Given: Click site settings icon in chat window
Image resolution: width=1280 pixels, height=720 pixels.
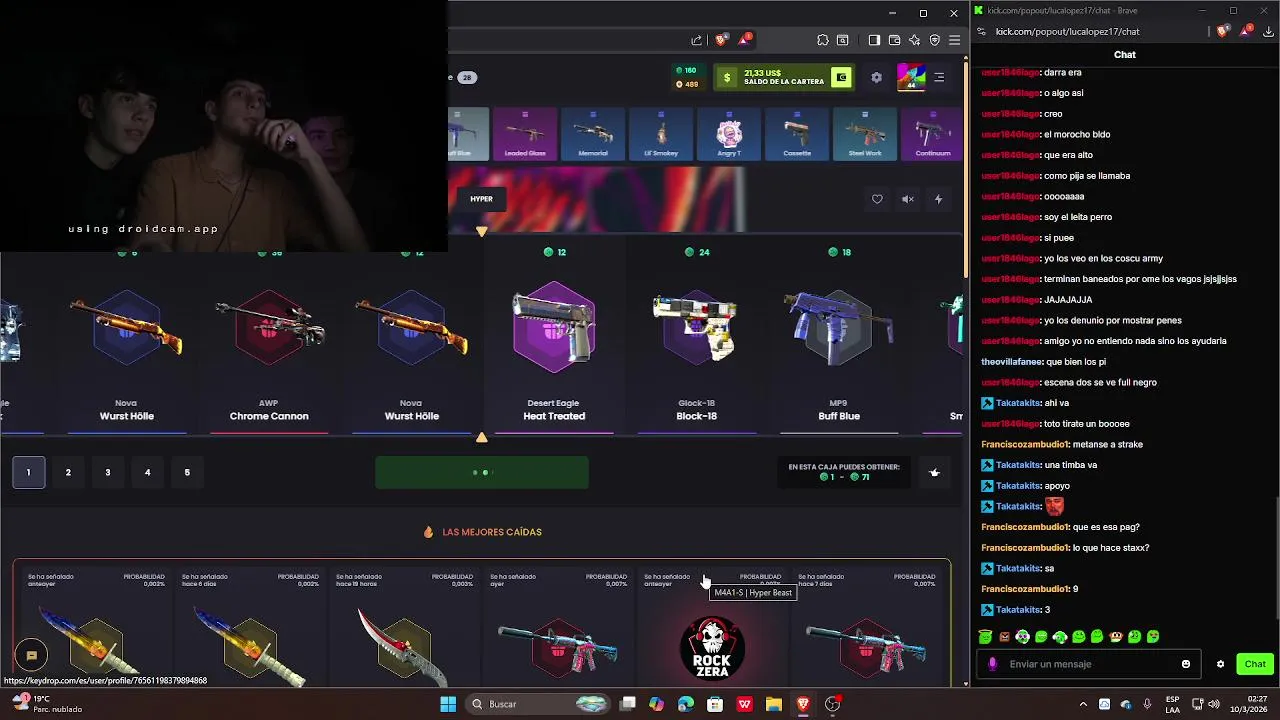Looking at the screenshot, I should (981, 31).
